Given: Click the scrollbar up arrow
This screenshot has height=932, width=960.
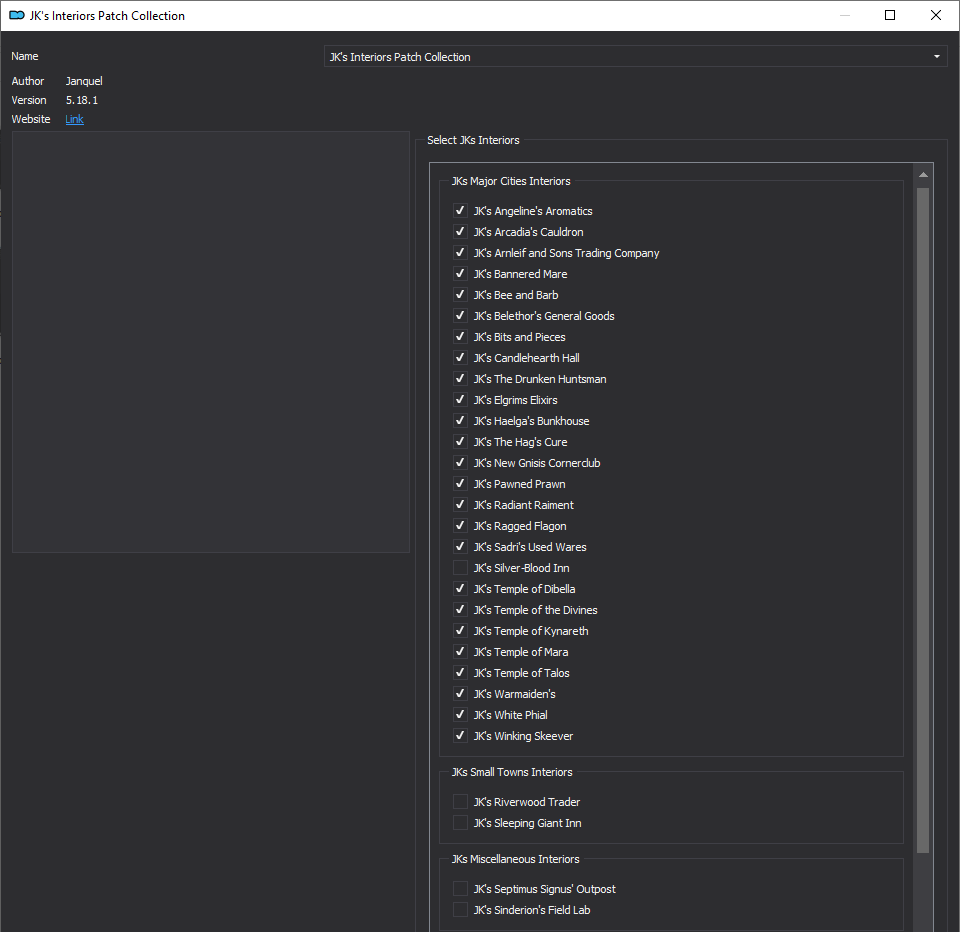Looking at the screenshot, I should click(x=923, y=175).
